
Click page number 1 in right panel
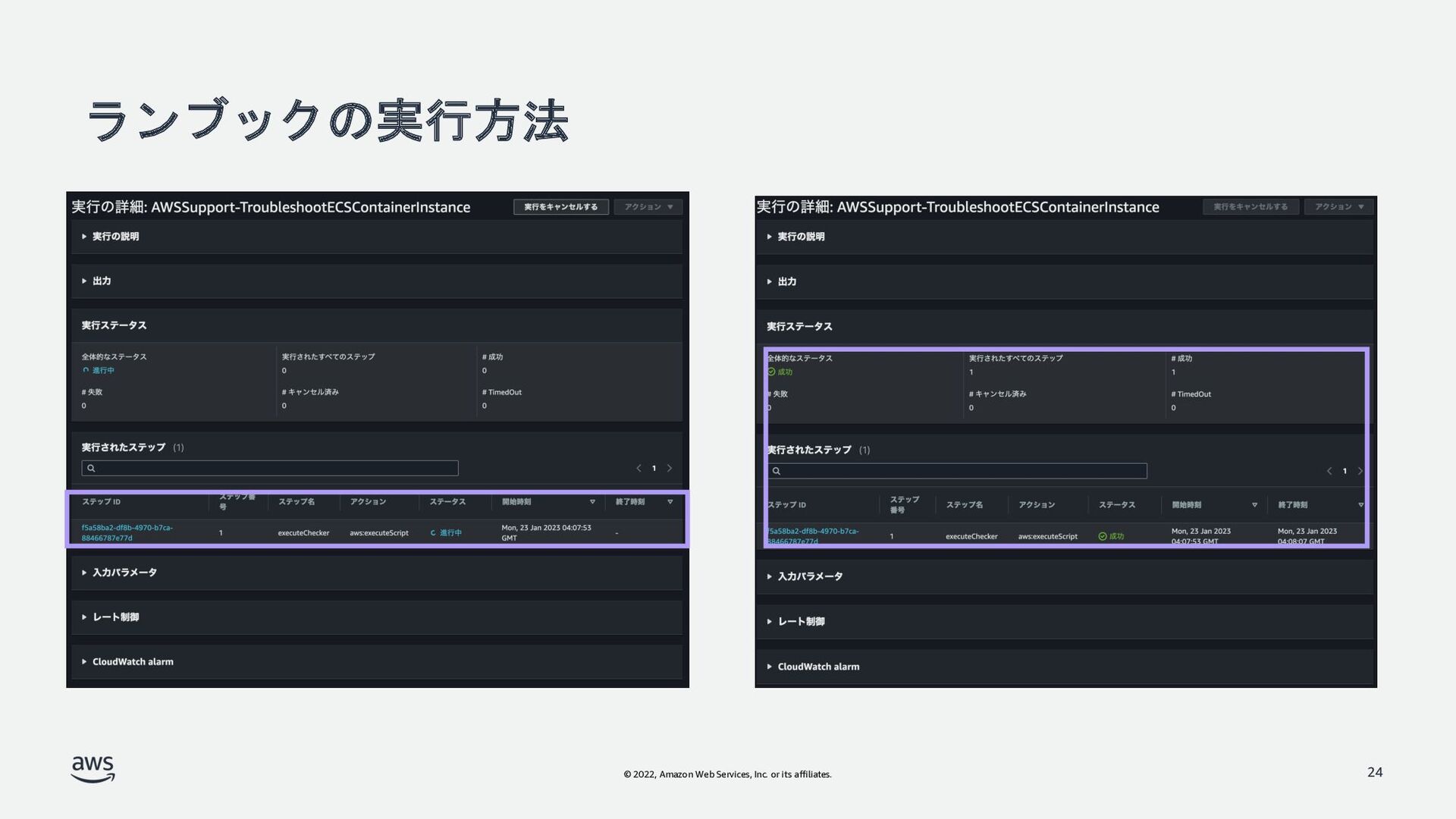(1345, 471)
